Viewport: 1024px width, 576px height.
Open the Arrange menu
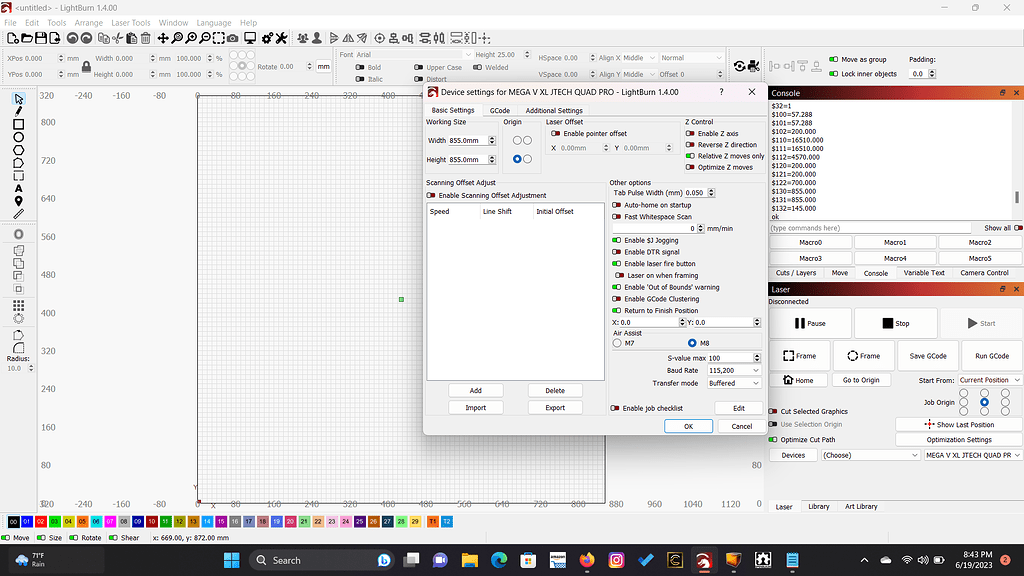[x=87, y=22]
